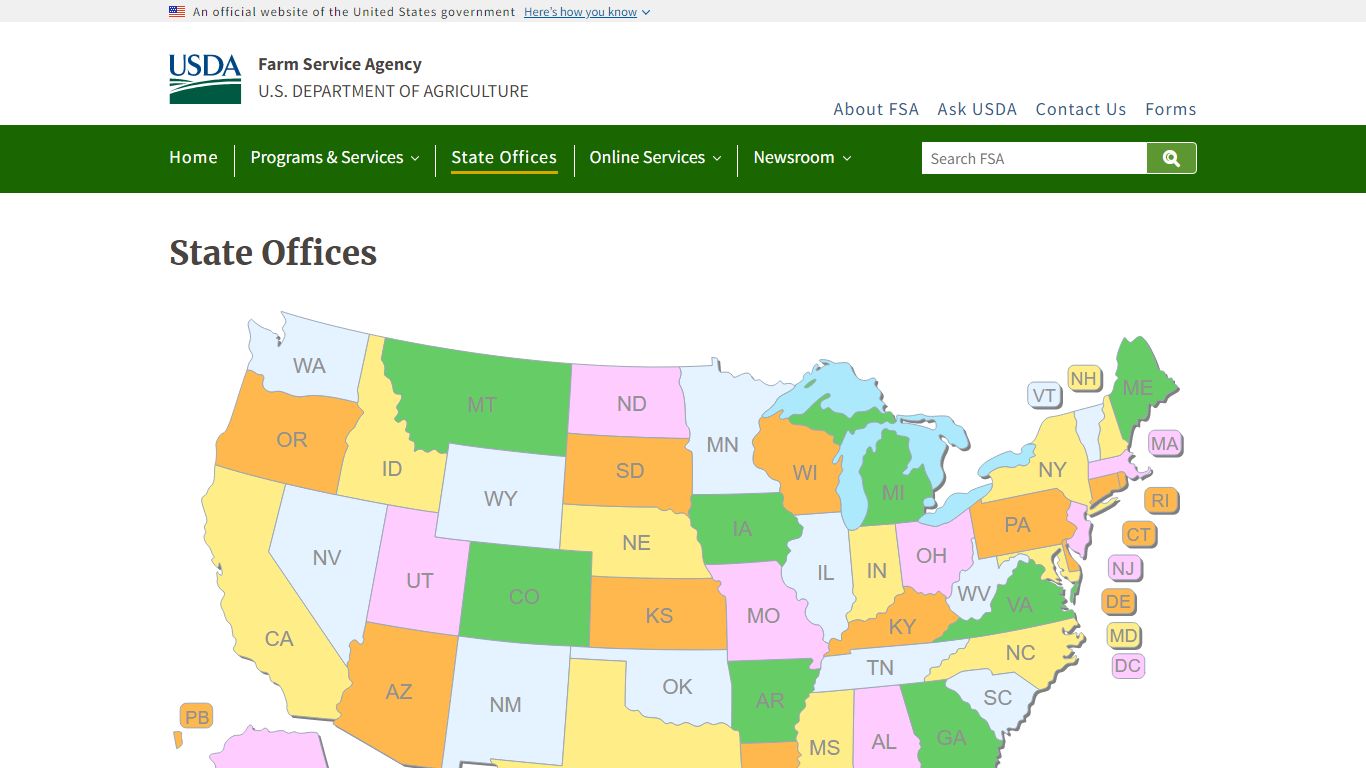This screenshot has height=768, width=1366.
Task: Click Idaho (ID) on the map
Action: [x=391, y=468]
